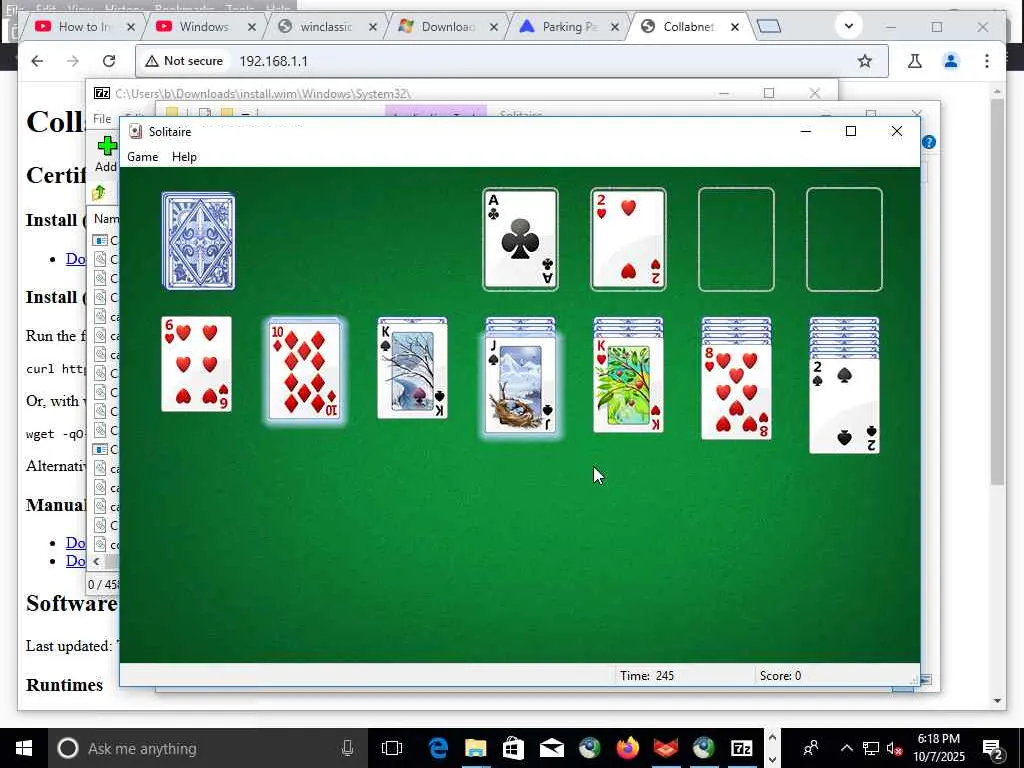Click the page scrollbar down arrow

click(997, 701)
